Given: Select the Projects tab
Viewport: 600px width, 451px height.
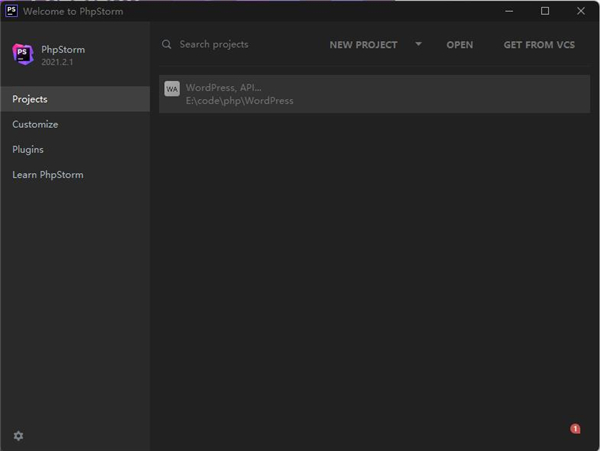Looking at the screenshot, I should (75, 99).
